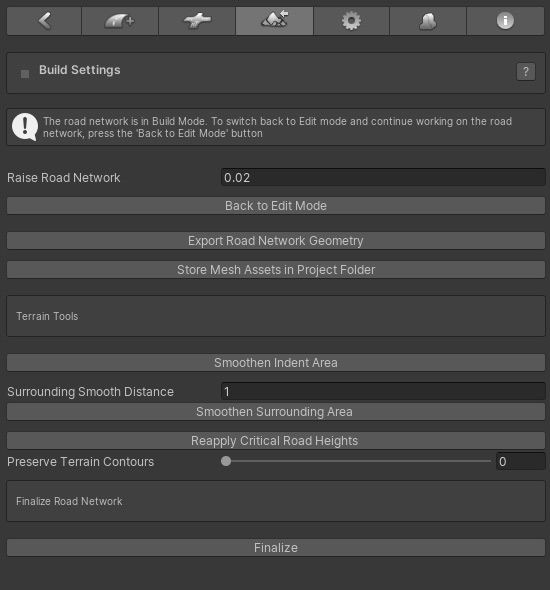This screenshot has width=550, height=590.
Task: Open the gear settings toolbar tab
Action: tap(351, 21)
